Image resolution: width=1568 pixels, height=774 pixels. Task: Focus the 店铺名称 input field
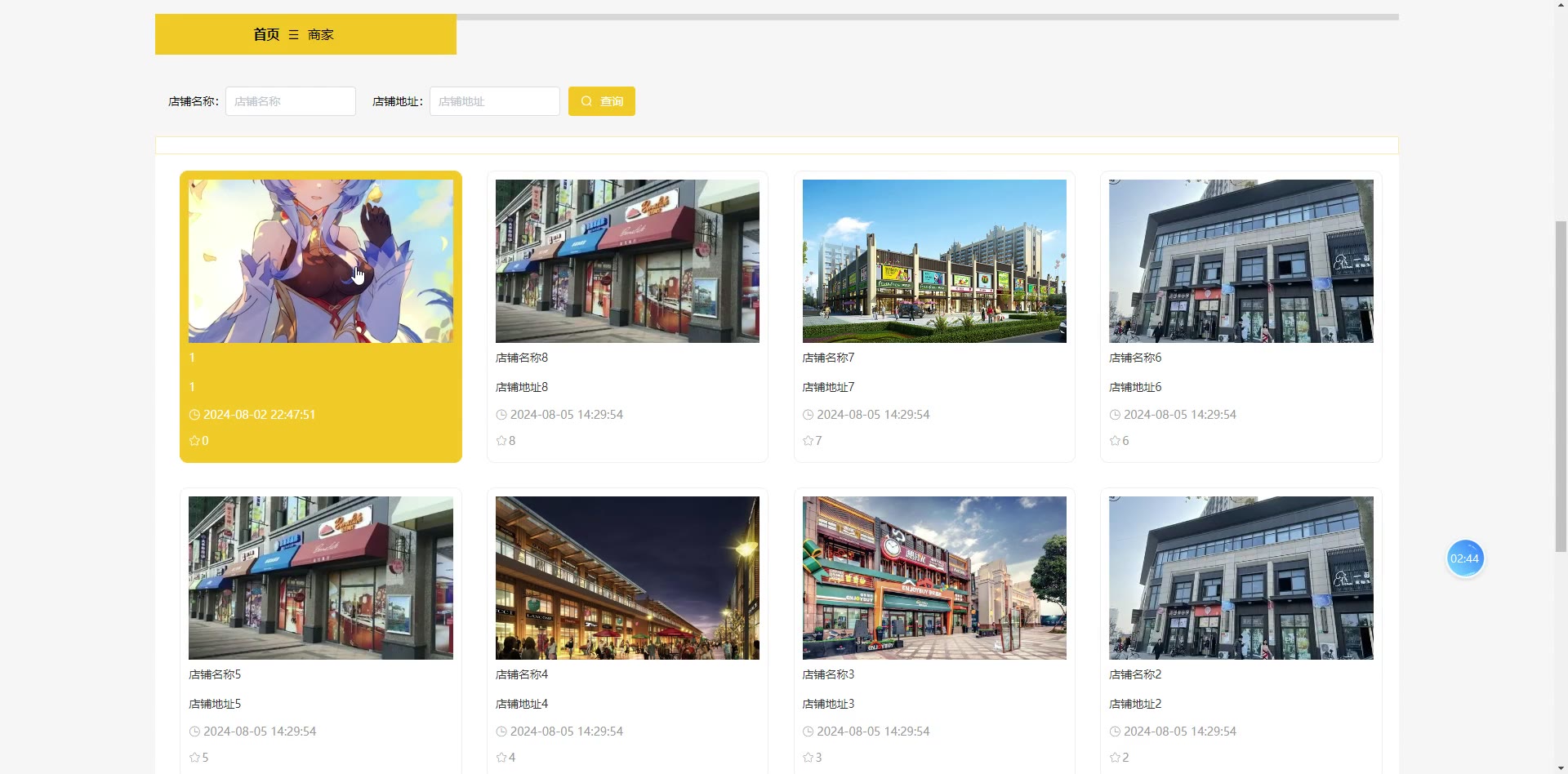click(291, 101)
